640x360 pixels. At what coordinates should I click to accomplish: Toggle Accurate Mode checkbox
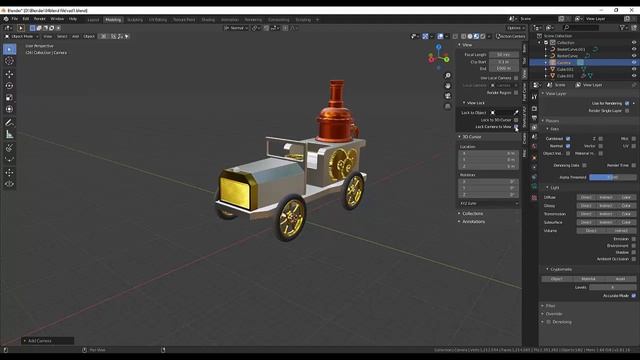[x=633, y=296]
